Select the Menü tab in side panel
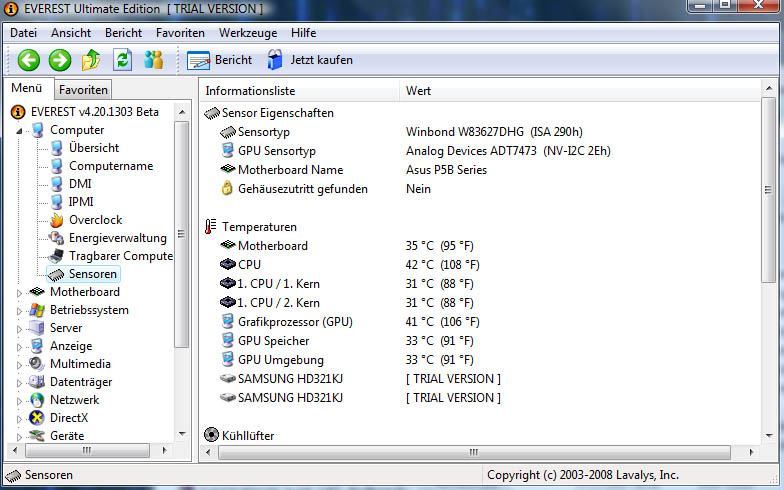Screen dimensions: 784x490 point(27,88)
